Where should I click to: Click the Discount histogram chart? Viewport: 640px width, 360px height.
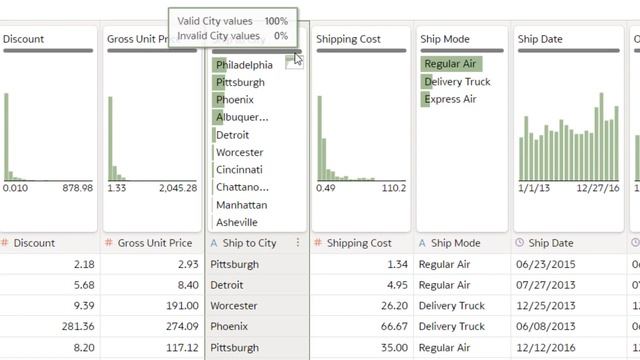tap(48, 137)
